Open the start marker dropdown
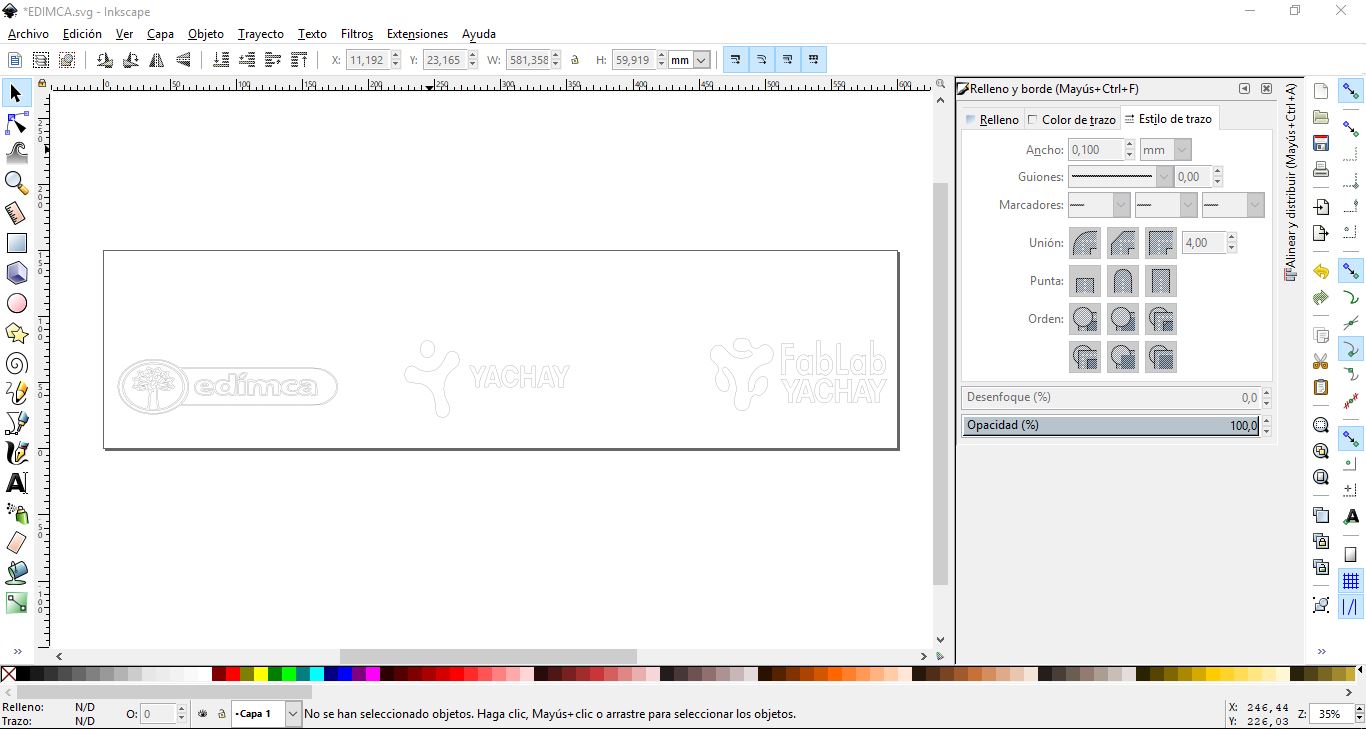Viewport: 1366px width, 729px height. click(x=1098, y=205)
